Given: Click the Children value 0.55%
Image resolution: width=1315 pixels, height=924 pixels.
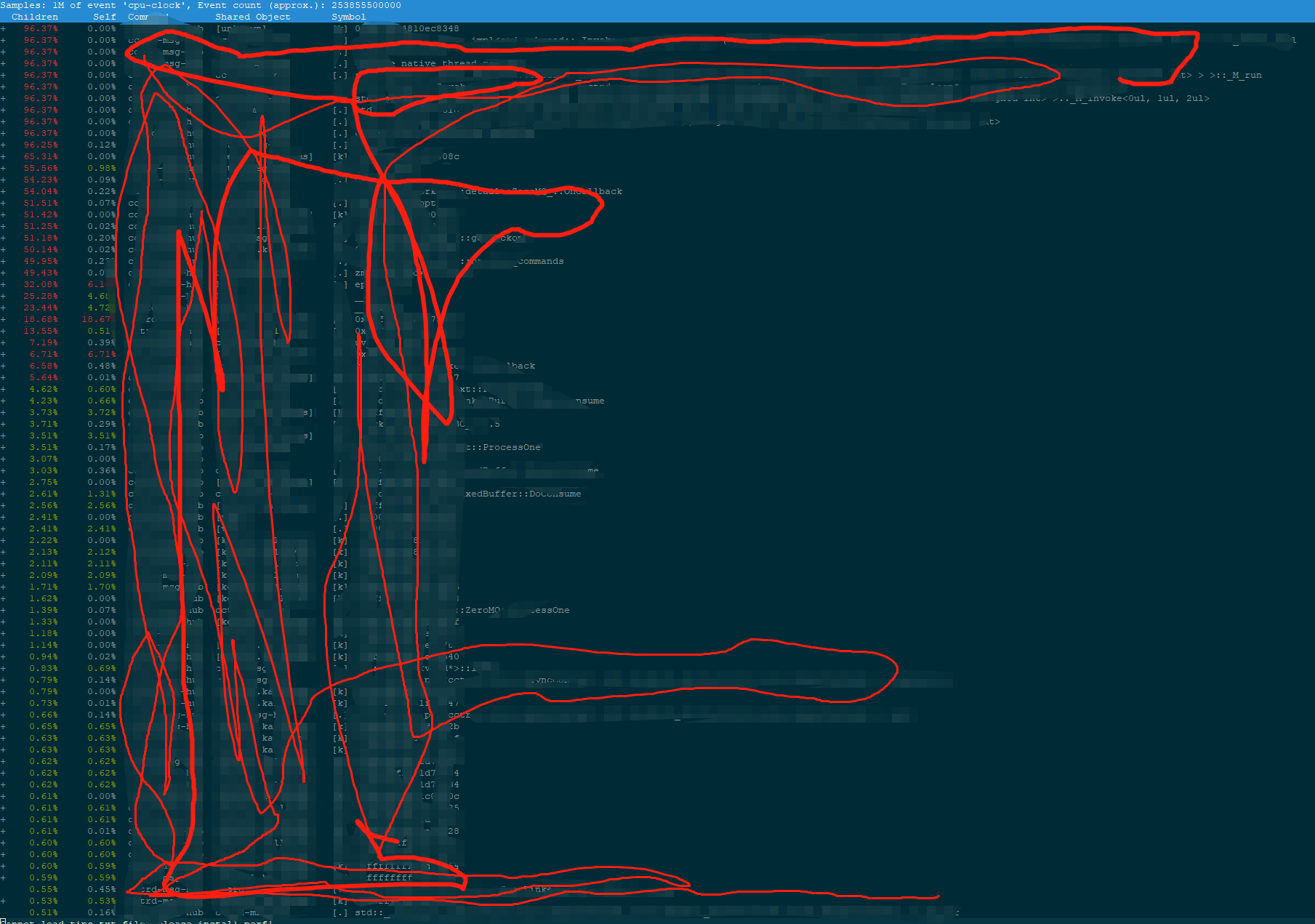Looking at the screenshot, I should coord(44,890).
